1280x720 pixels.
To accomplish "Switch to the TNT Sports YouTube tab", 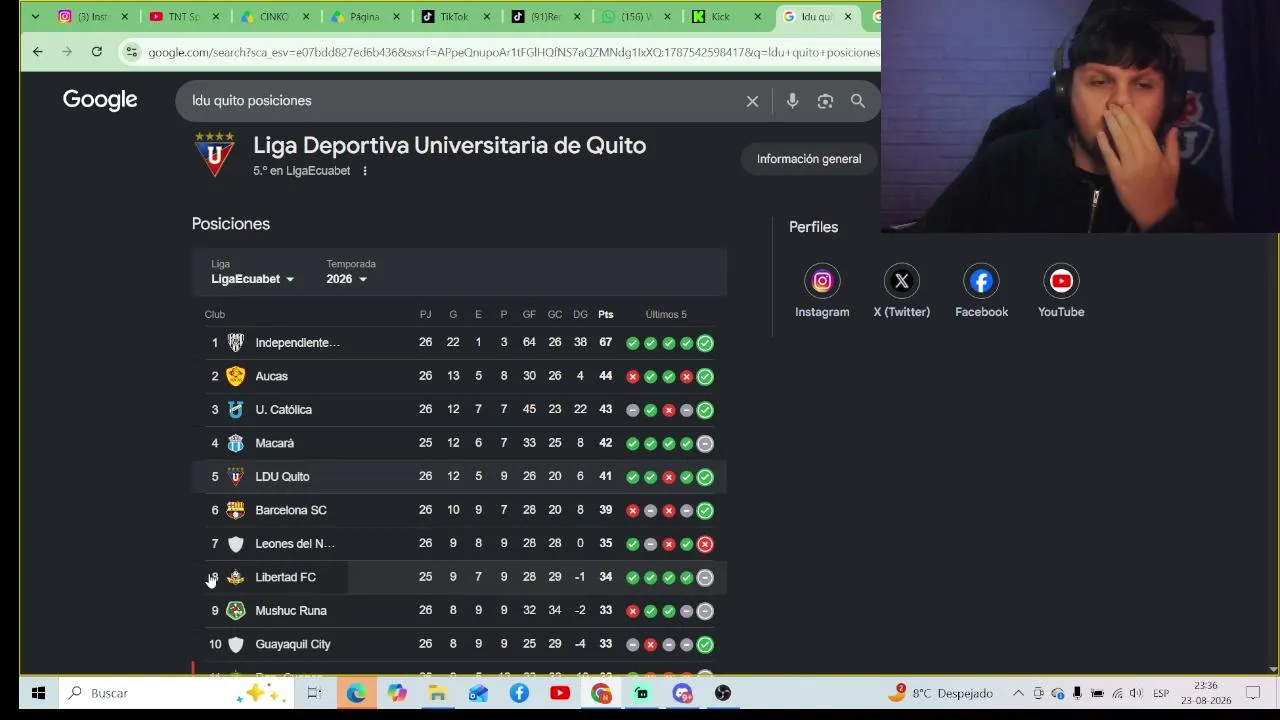I will 183,17.
